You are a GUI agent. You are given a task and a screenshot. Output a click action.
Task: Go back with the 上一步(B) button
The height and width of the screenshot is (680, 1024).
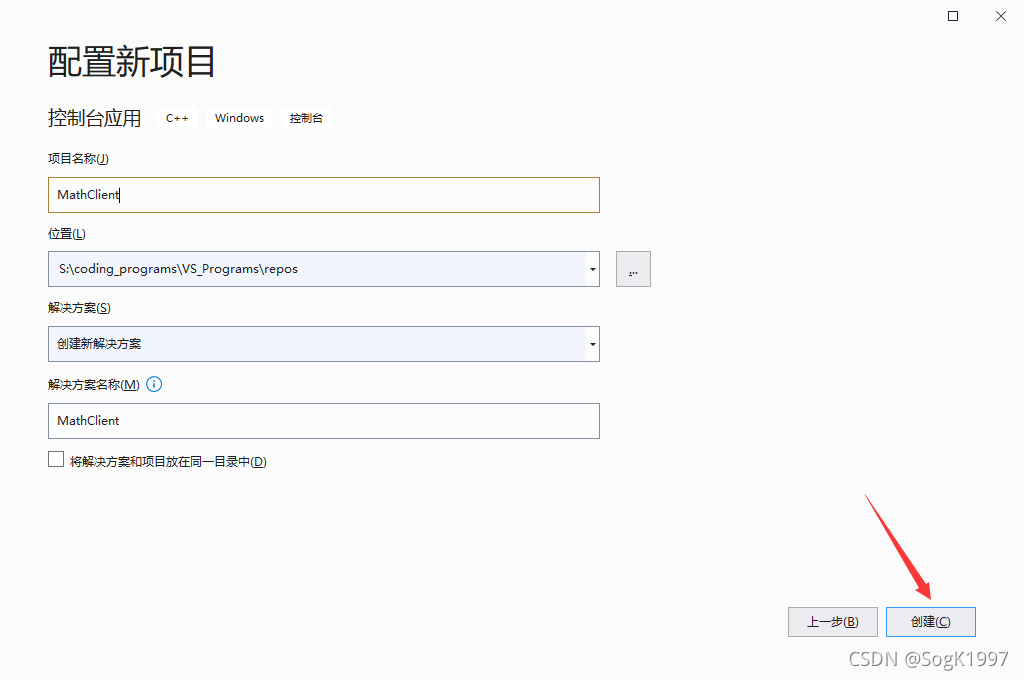(833, 622)
